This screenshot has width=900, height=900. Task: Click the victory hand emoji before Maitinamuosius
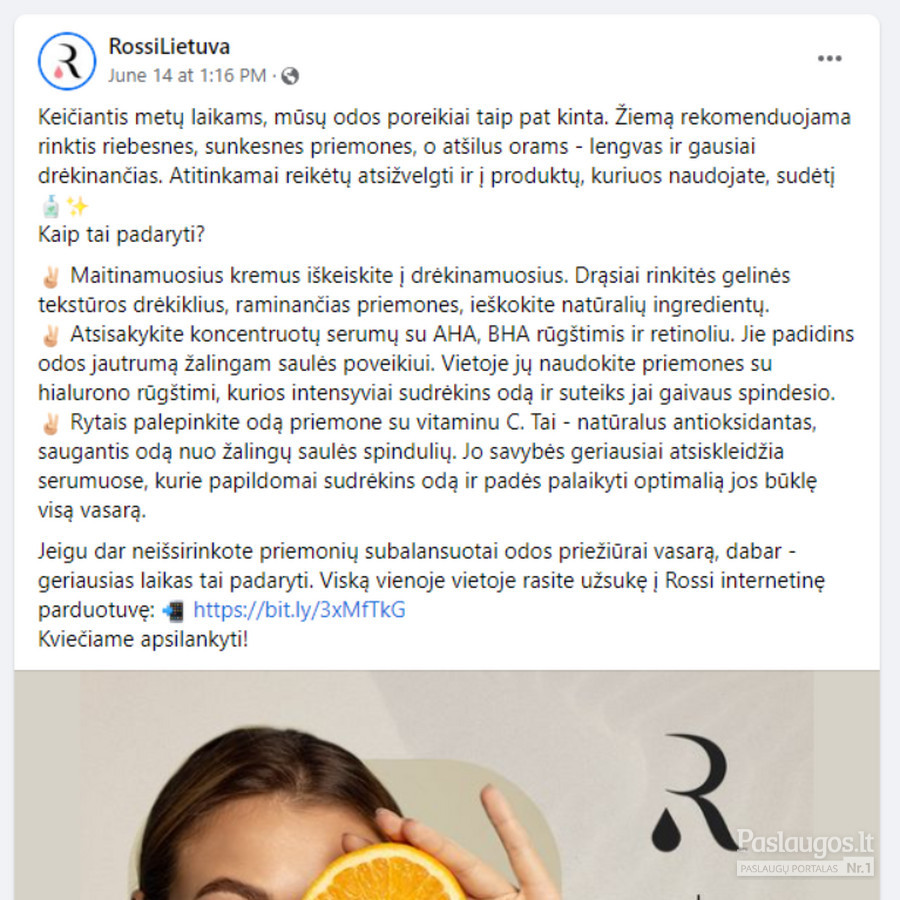tap(51, 277)
